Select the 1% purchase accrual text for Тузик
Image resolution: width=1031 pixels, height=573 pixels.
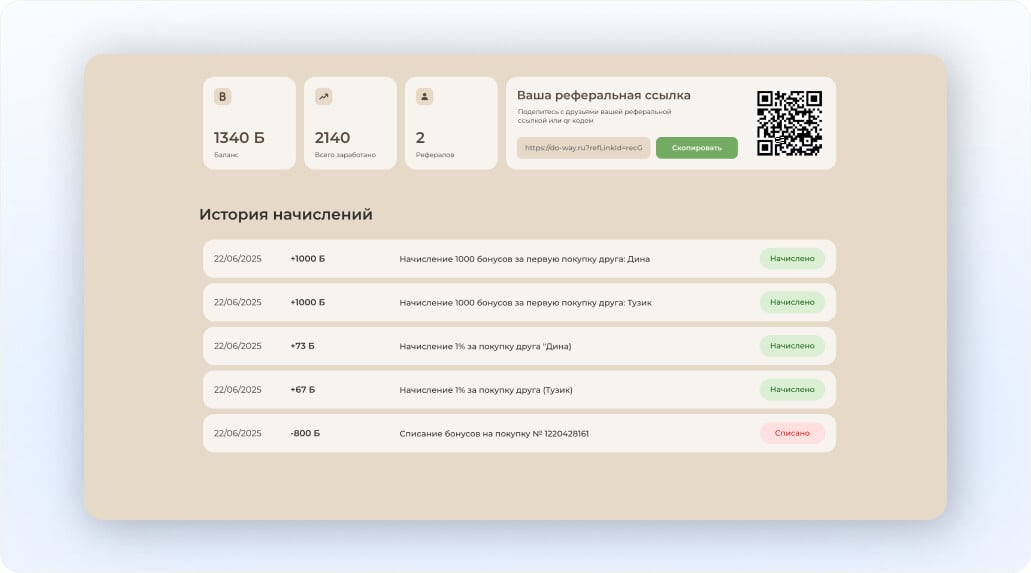(485, 390)
